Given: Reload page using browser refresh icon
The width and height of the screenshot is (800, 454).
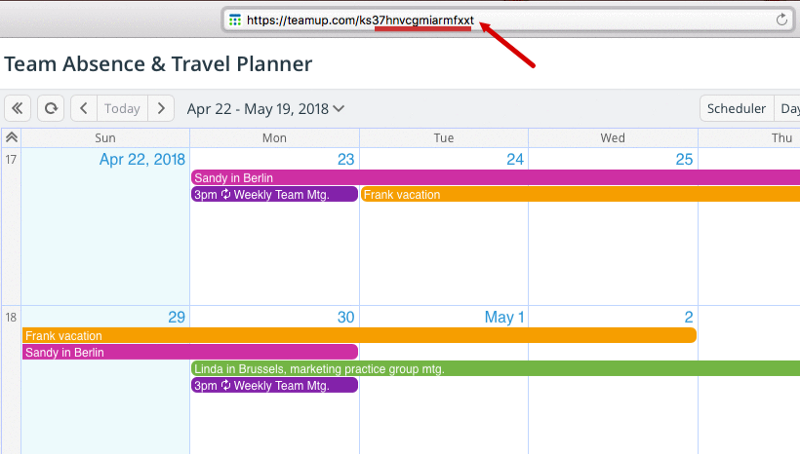Looking at the screenshot, I should tap(781, 20).
